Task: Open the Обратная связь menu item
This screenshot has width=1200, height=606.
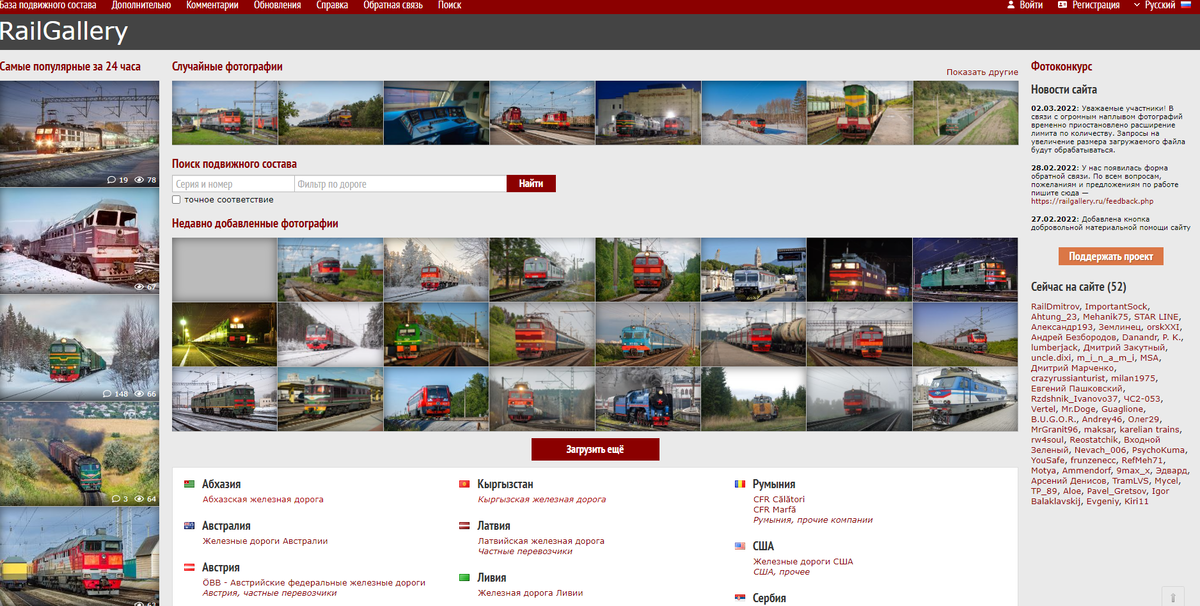Action: [x=393, y=6]
